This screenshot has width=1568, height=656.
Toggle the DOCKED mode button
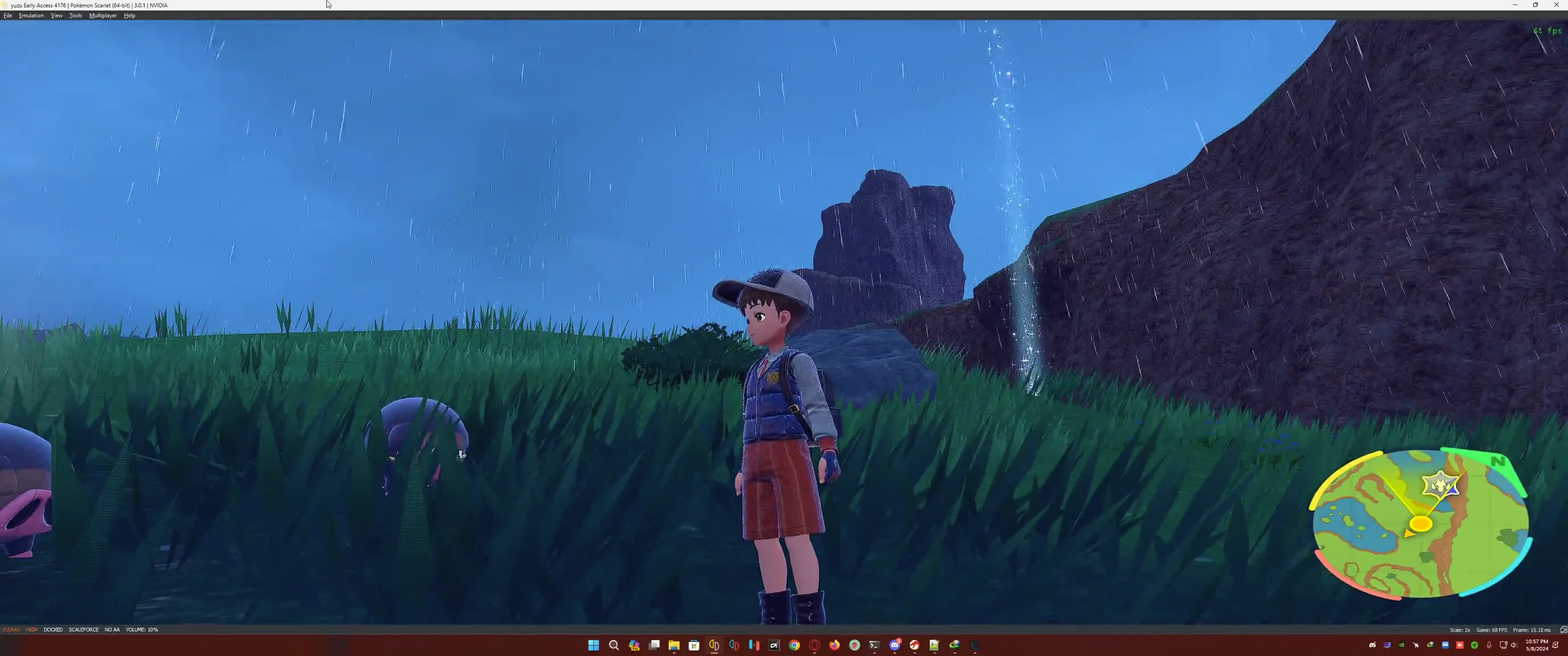coord(53,629)
